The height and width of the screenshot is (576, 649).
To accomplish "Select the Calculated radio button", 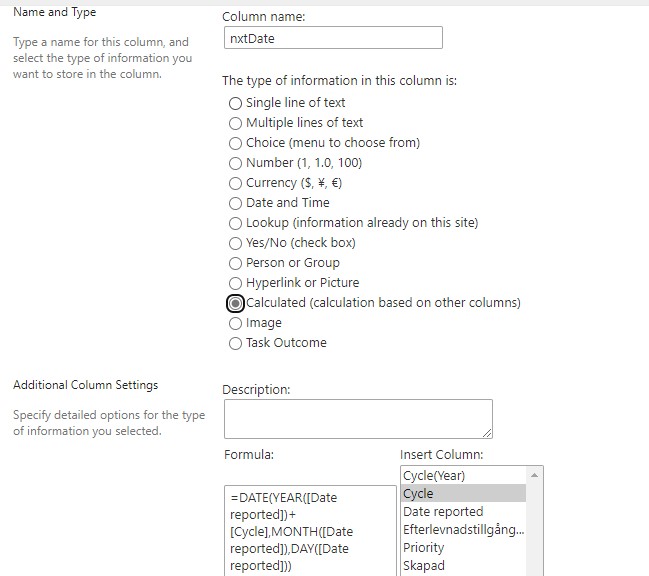I will tap(235, 303).
